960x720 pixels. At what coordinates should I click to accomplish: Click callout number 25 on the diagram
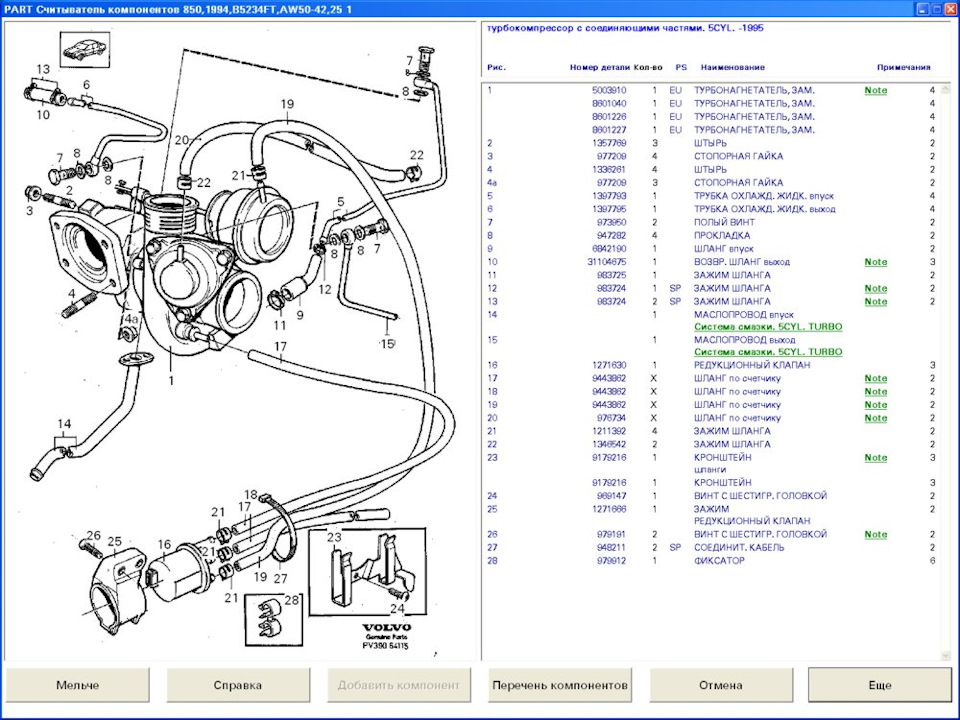tap(114, 541)
